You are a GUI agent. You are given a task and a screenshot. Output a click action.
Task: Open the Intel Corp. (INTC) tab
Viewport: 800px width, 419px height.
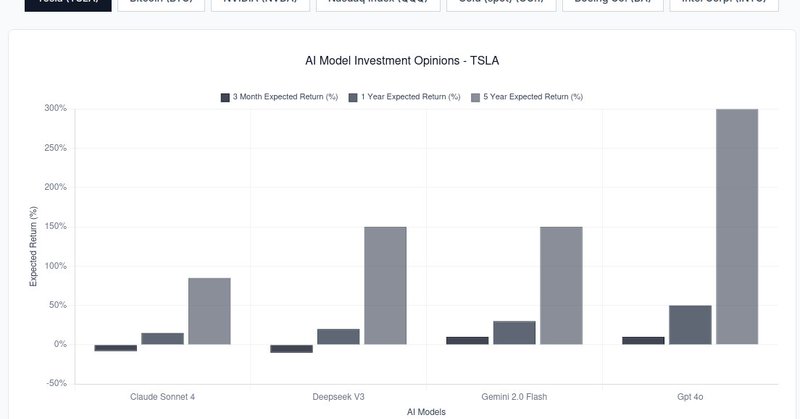click(x=724, y=4)
